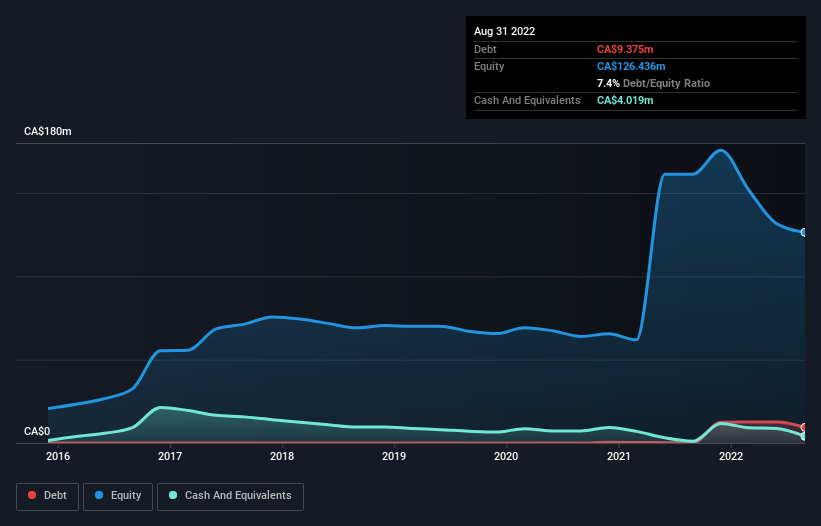Click the blue Equity legend dot
Screen dimensions: 821x526
point(99,495)
